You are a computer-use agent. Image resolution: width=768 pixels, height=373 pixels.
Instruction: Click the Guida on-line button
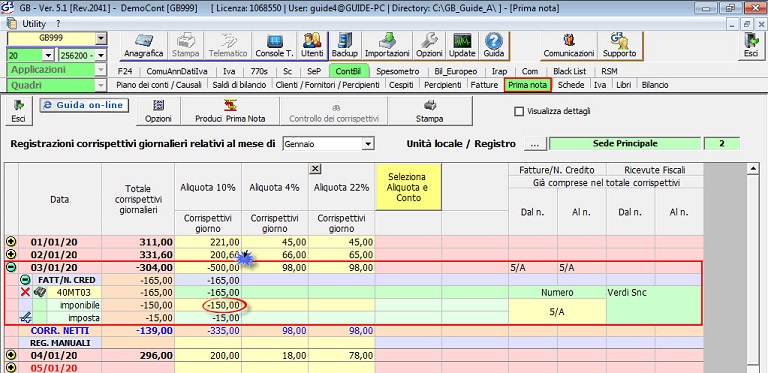84,105
